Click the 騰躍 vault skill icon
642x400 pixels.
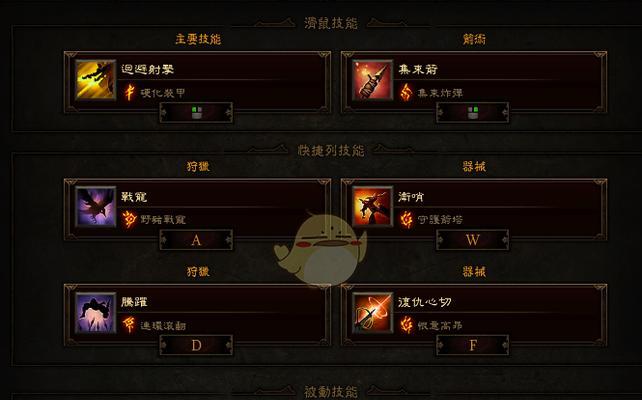pos(95,312)
